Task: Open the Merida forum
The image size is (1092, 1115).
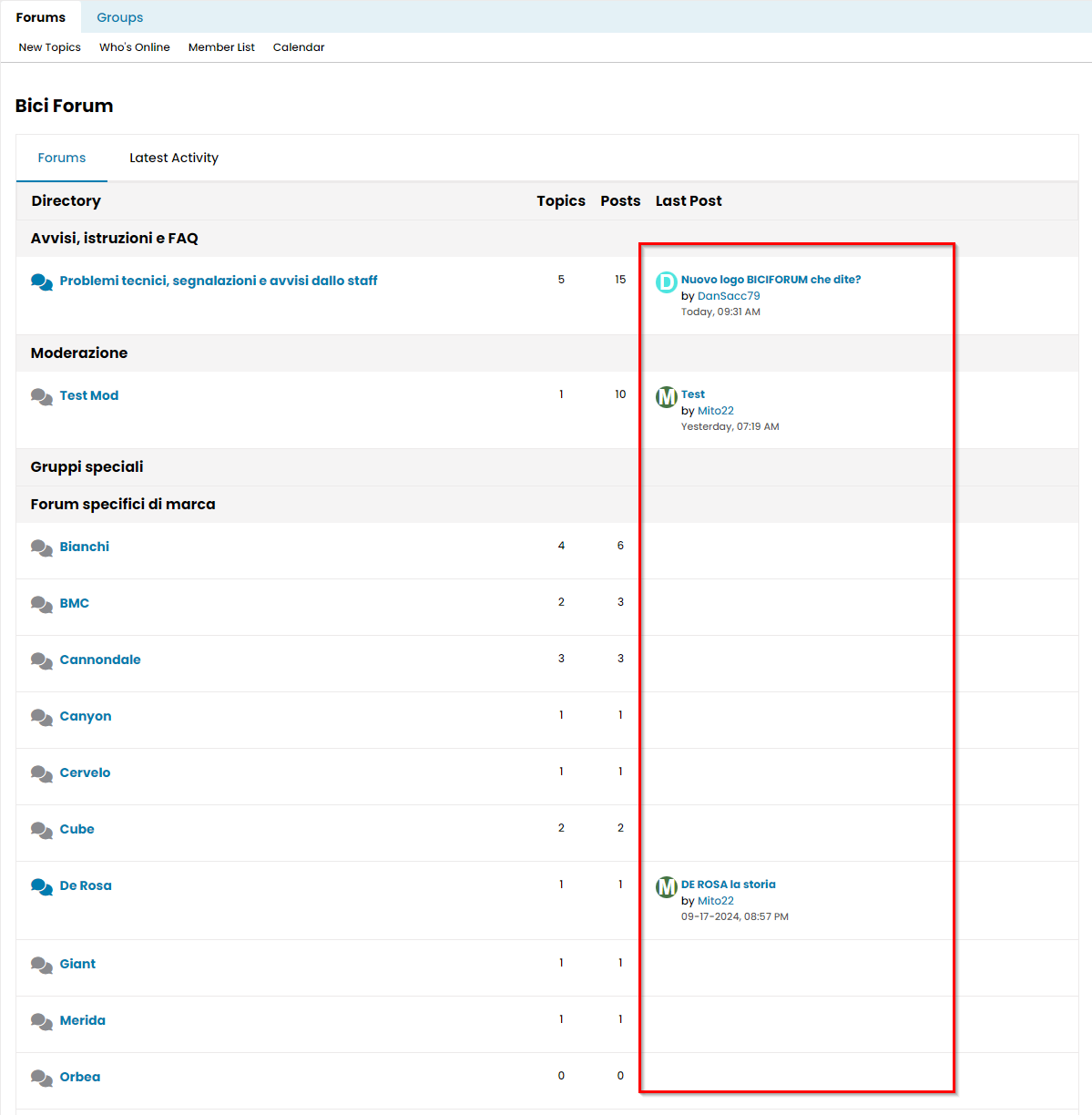Action: tap(83, 1020)
